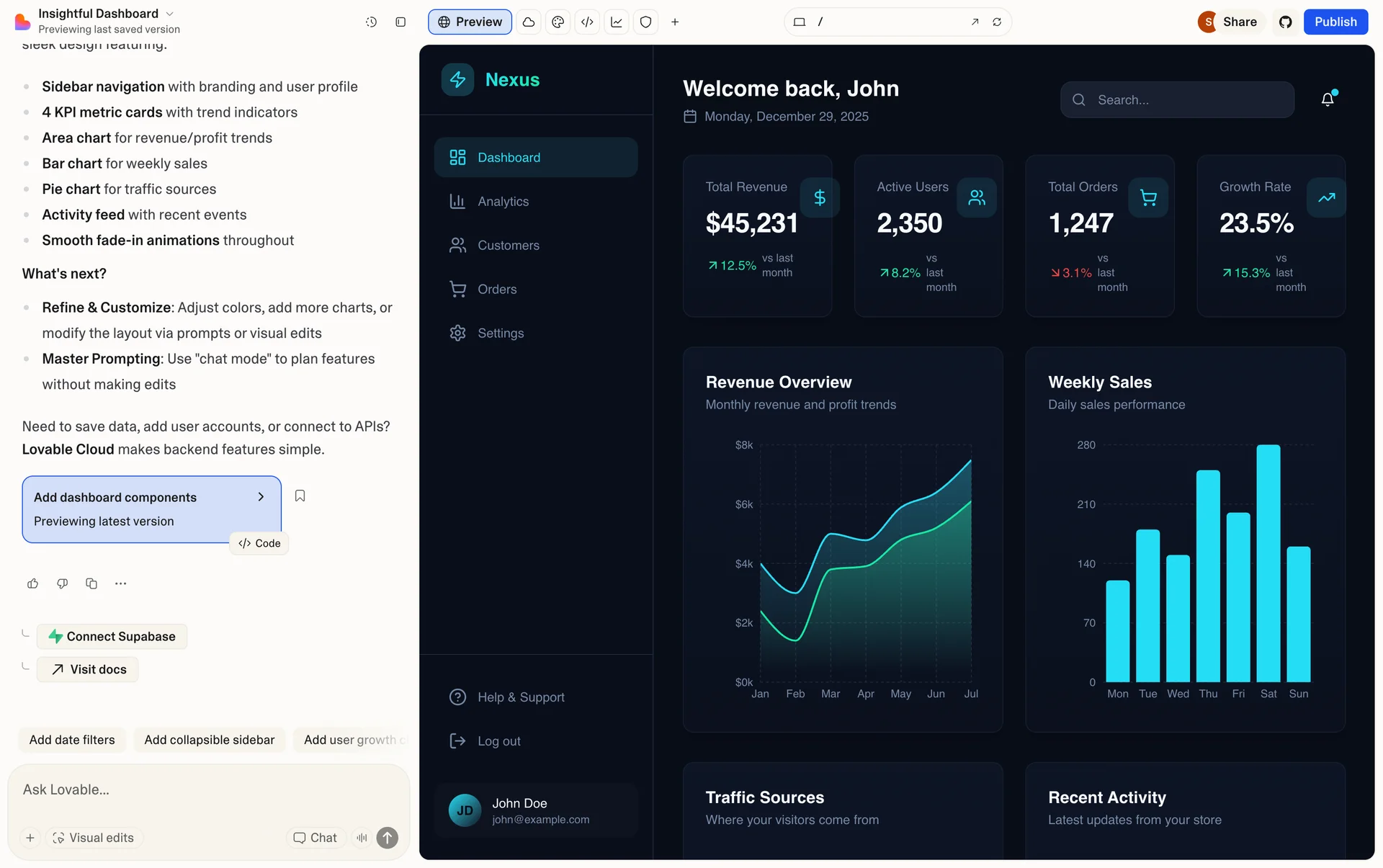Screen dimensions: 1383x868
Task: Open the security shield icon
Action: pyautogui.click(x=646, y=22)
